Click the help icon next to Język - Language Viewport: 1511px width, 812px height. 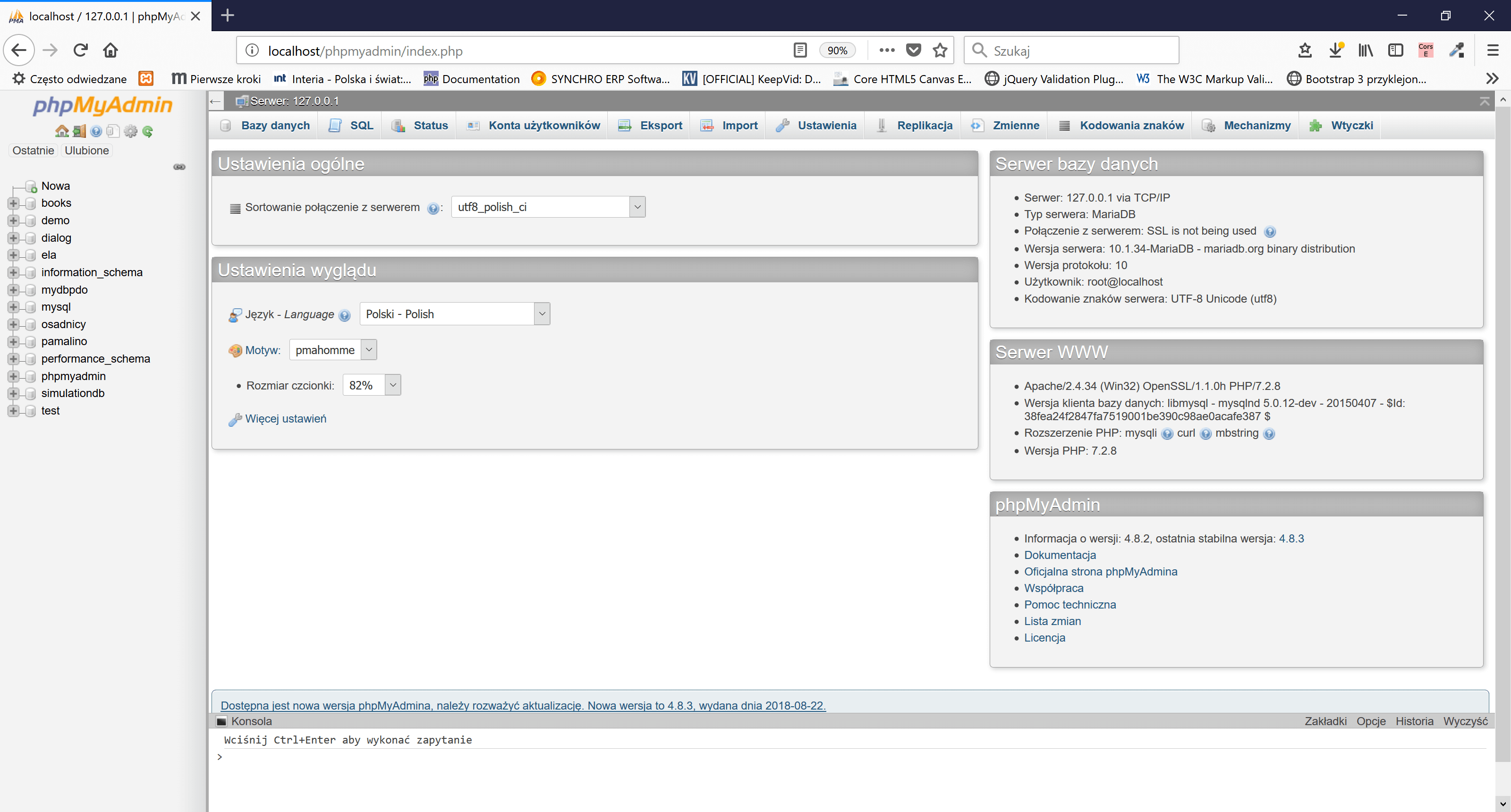344,315
